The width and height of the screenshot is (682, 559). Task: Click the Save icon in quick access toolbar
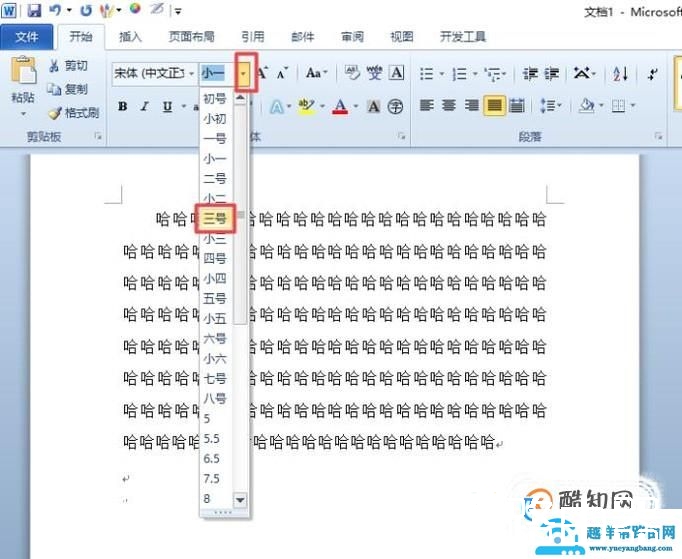pos(34,10)
